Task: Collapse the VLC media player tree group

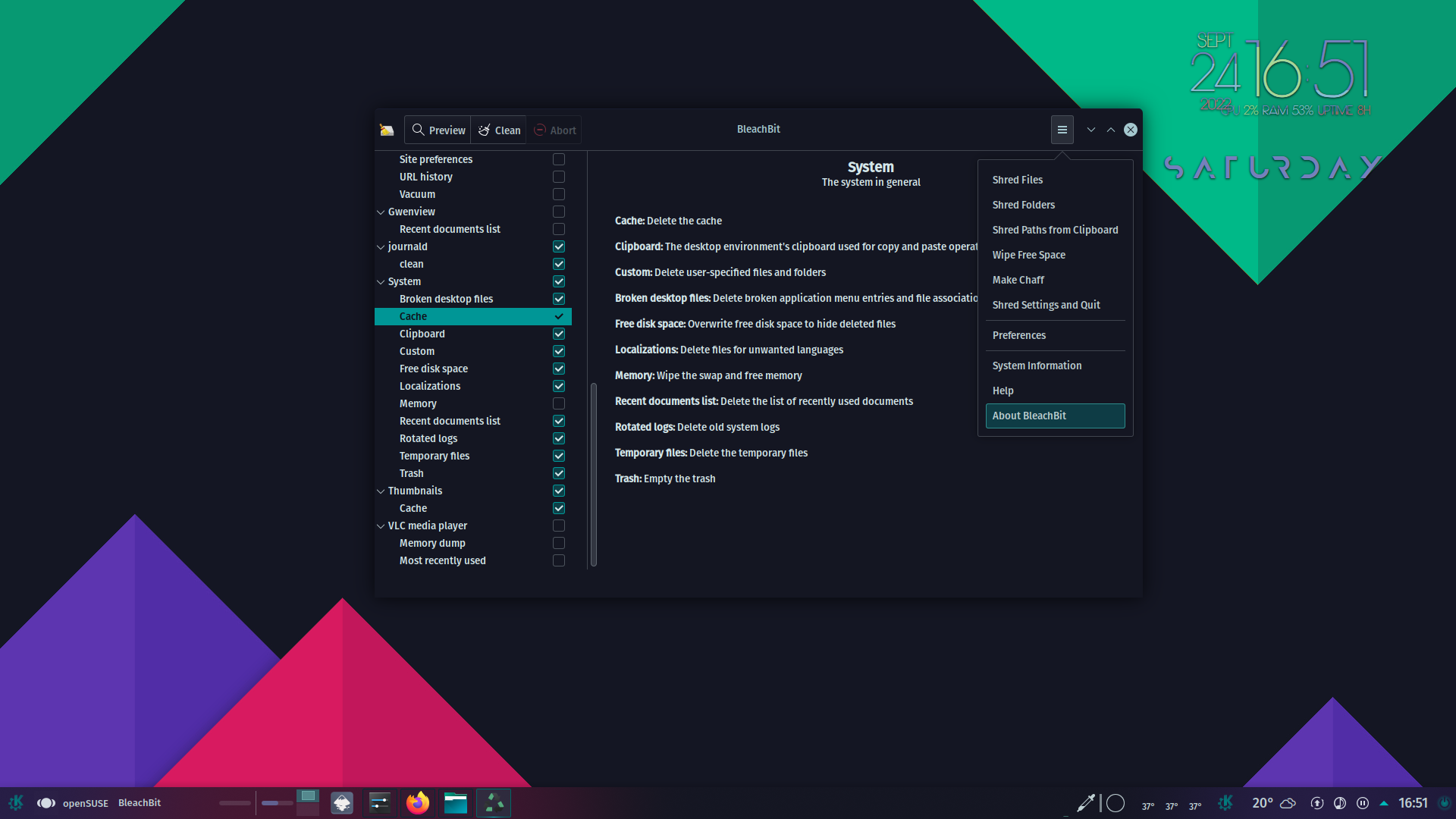Action: coord(381,526)
